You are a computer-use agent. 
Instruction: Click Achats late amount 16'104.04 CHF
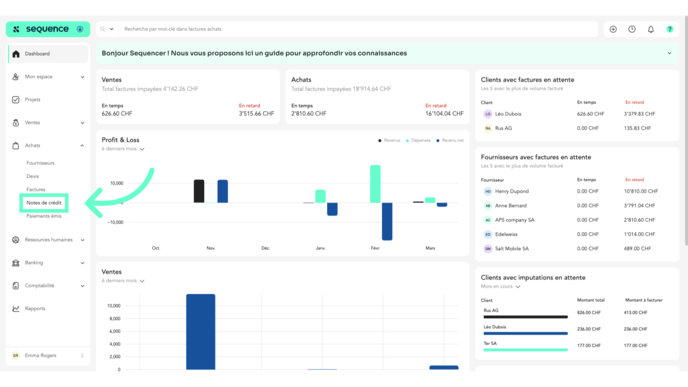pos(444,114)
